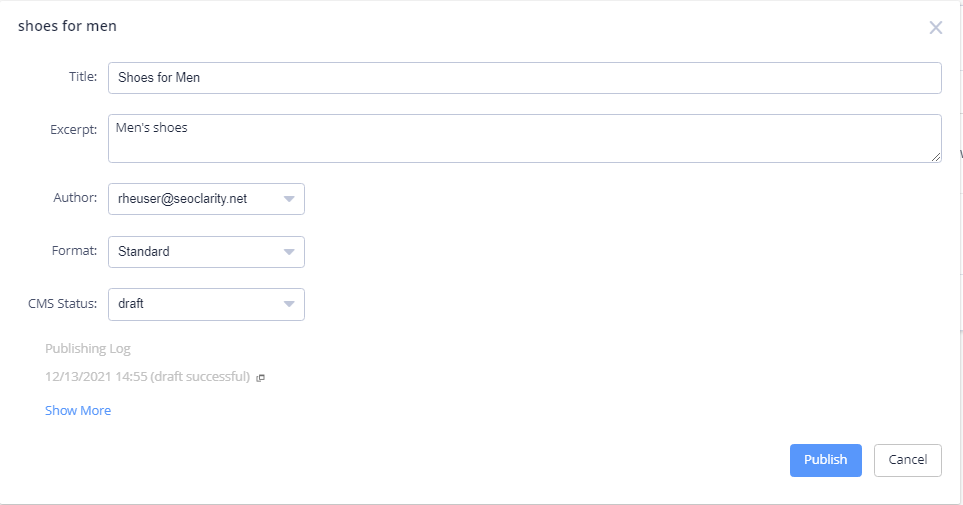This screenshot has height=505, width=963.
Task: Click the "Author:" field label
Action: pos(75,198)
